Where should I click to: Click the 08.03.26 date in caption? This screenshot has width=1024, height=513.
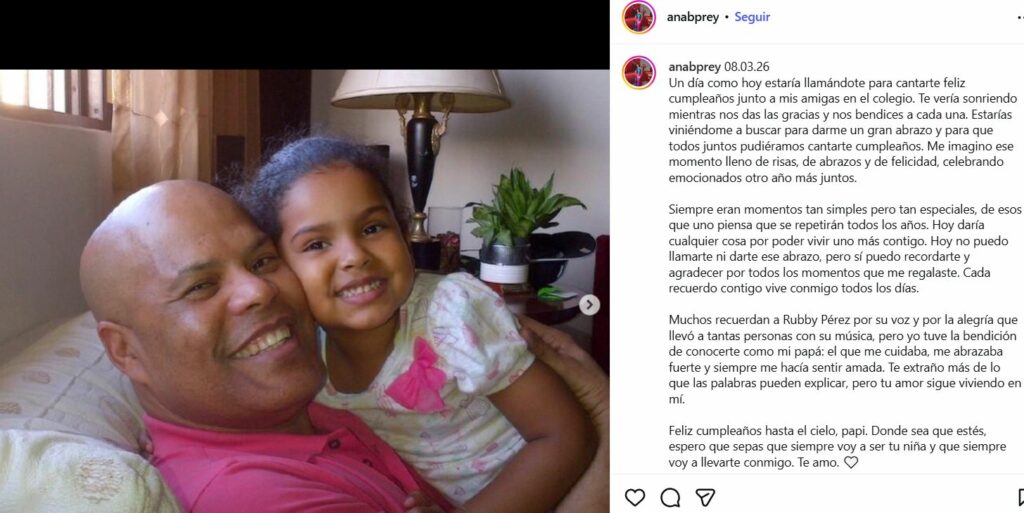[746, 67]
